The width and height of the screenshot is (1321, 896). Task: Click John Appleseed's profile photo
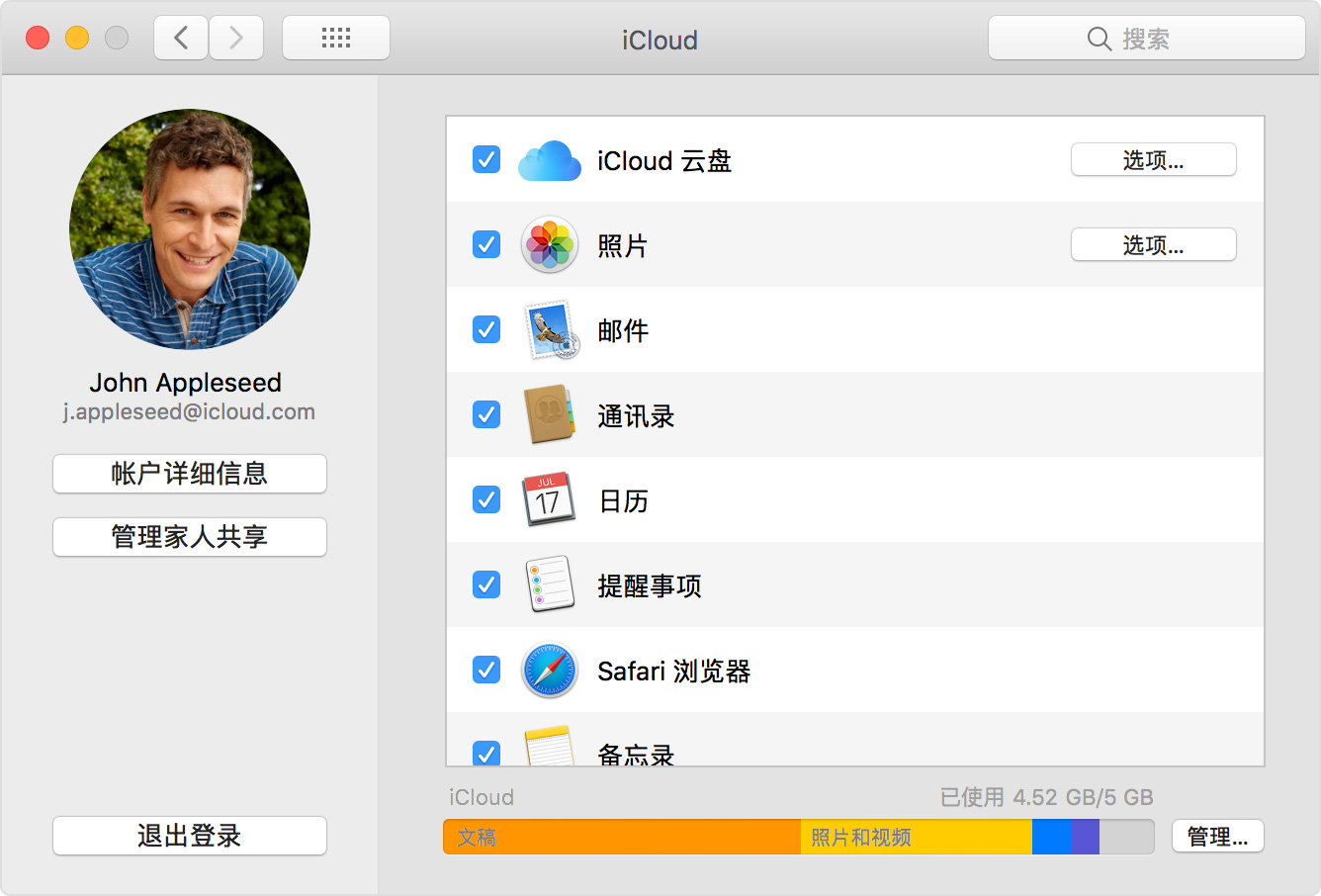point(189,229)
